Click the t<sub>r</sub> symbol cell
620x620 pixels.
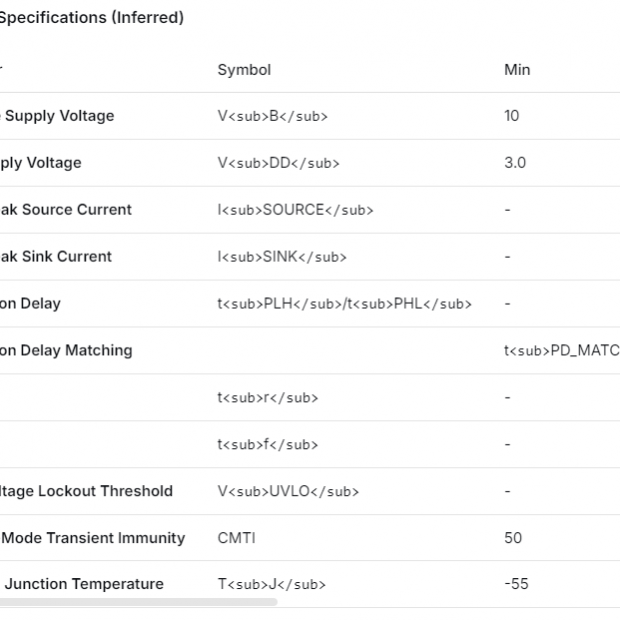pos(267,398)
